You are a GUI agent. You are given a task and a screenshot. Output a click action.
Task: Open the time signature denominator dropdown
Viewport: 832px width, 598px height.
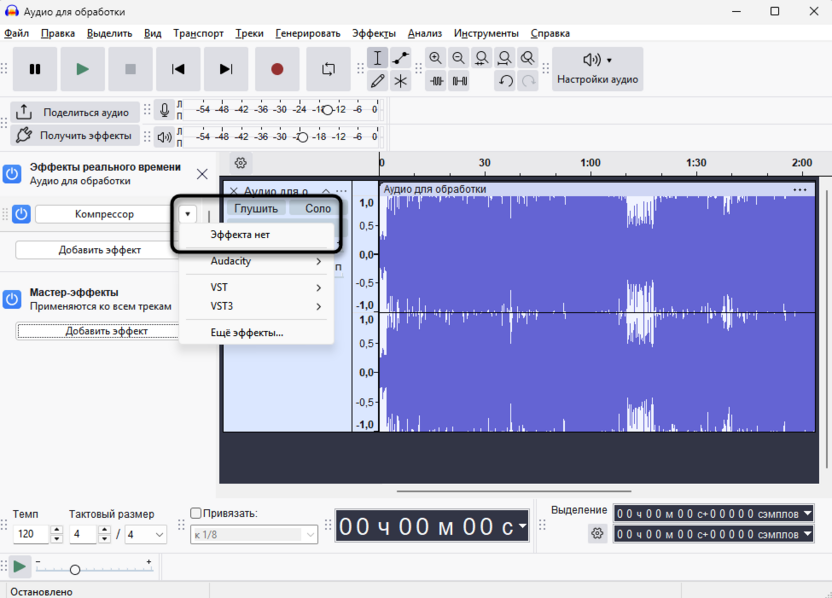(x=146, y=534)
